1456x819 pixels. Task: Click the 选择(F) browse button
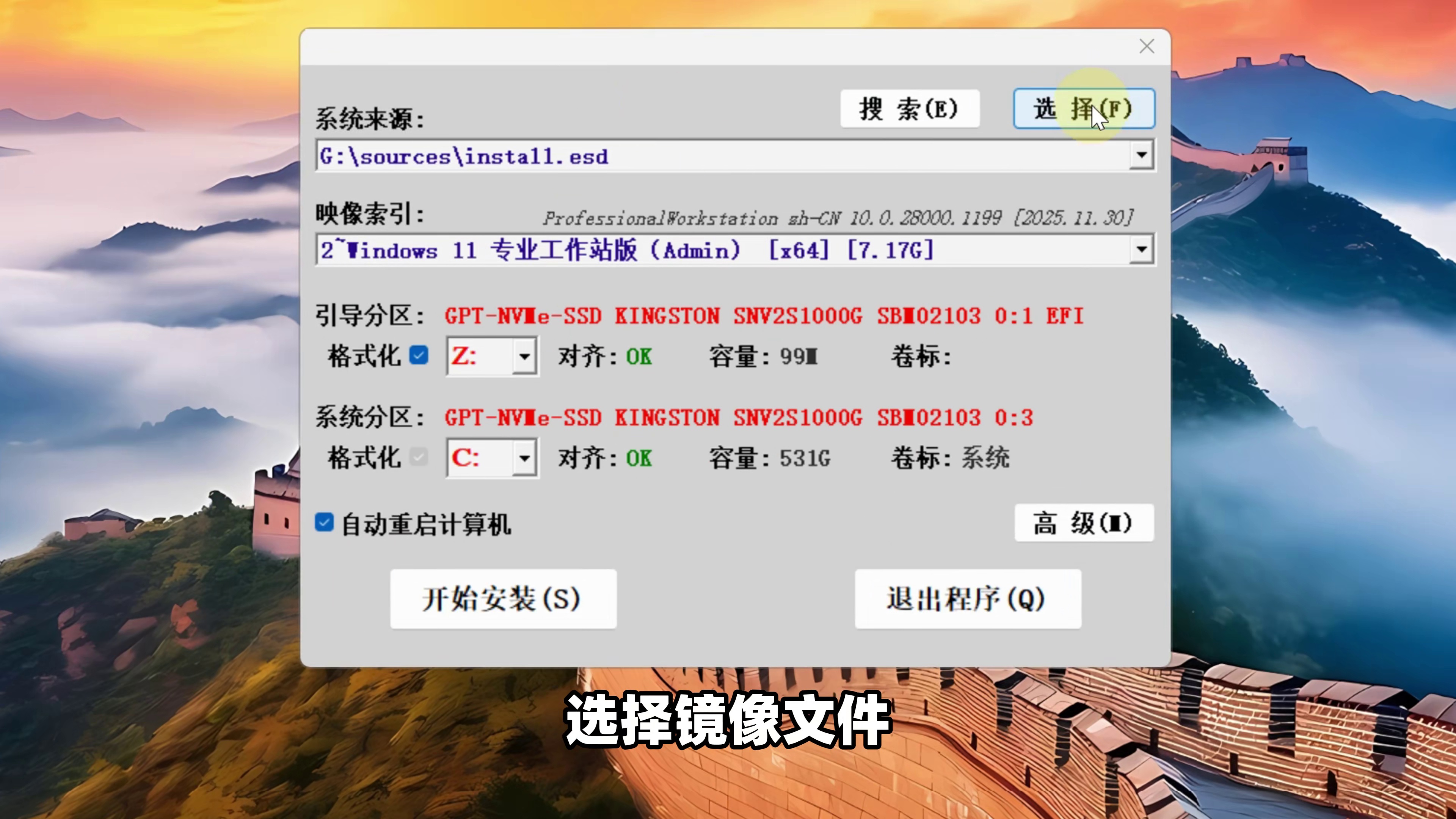pyautogui.click(x=1083, y=108)
